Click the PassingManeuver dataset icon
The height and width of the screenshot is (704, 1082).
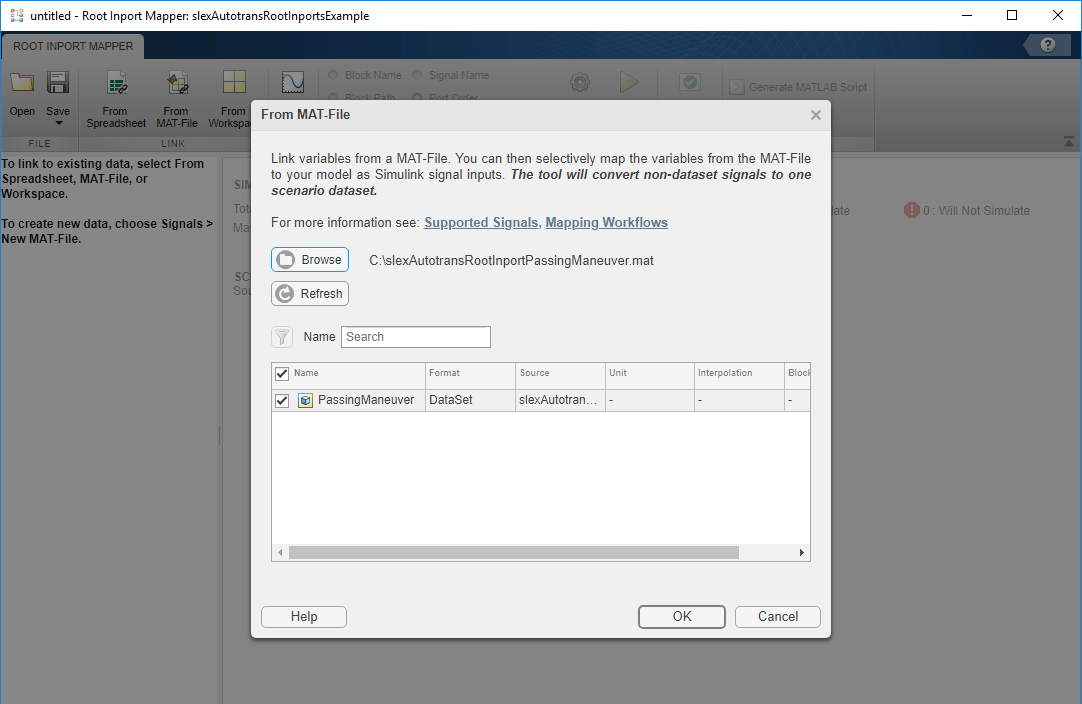tap(305, 400)
